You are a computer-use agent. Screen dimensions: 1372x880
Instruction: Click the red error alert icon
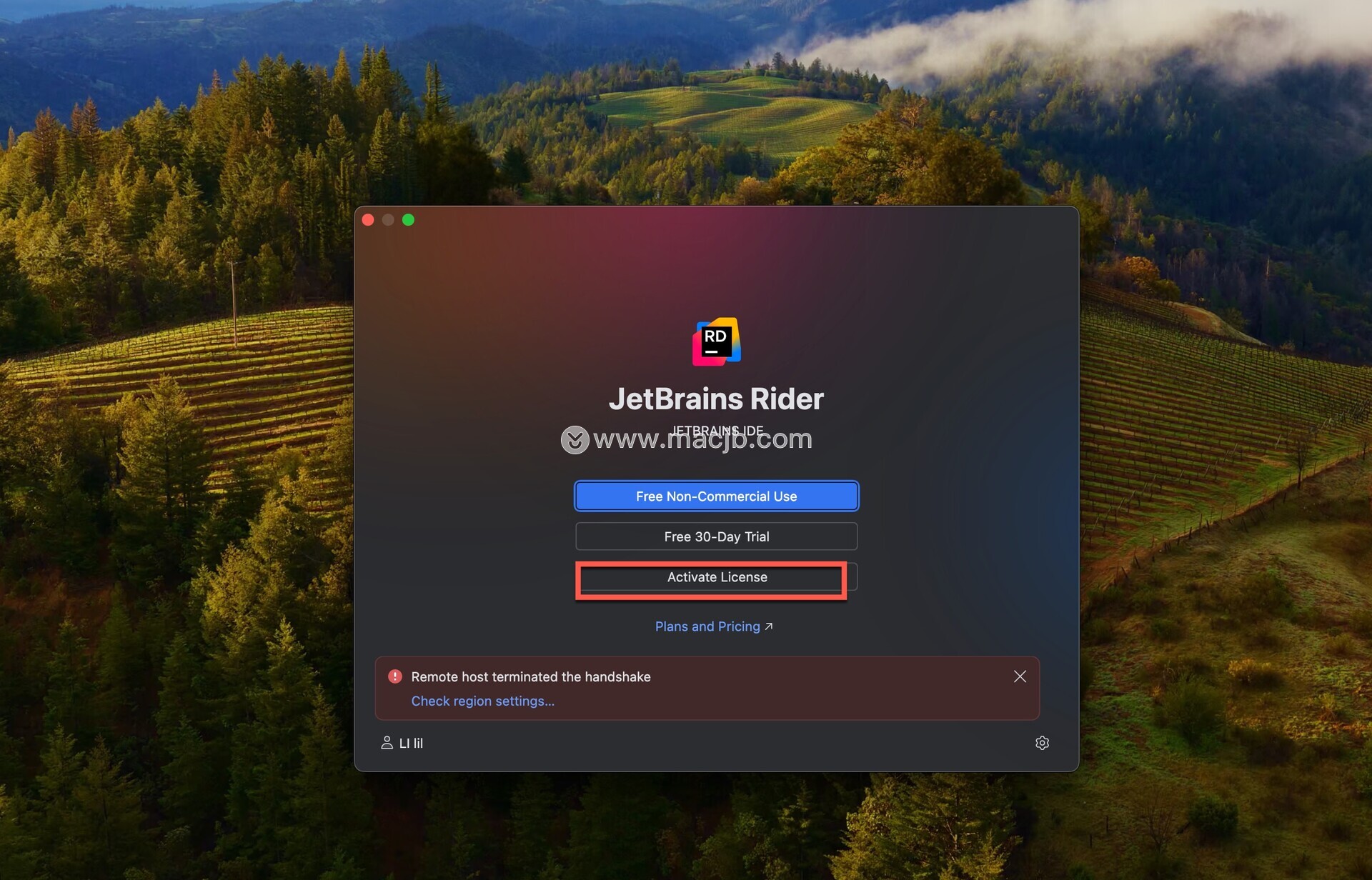tap(395, 676)
